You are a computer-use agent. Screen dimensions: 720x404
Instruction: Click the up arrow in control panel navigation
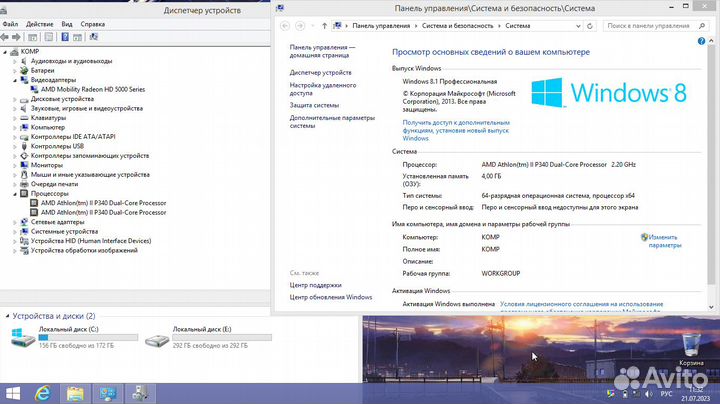point(324,26)
